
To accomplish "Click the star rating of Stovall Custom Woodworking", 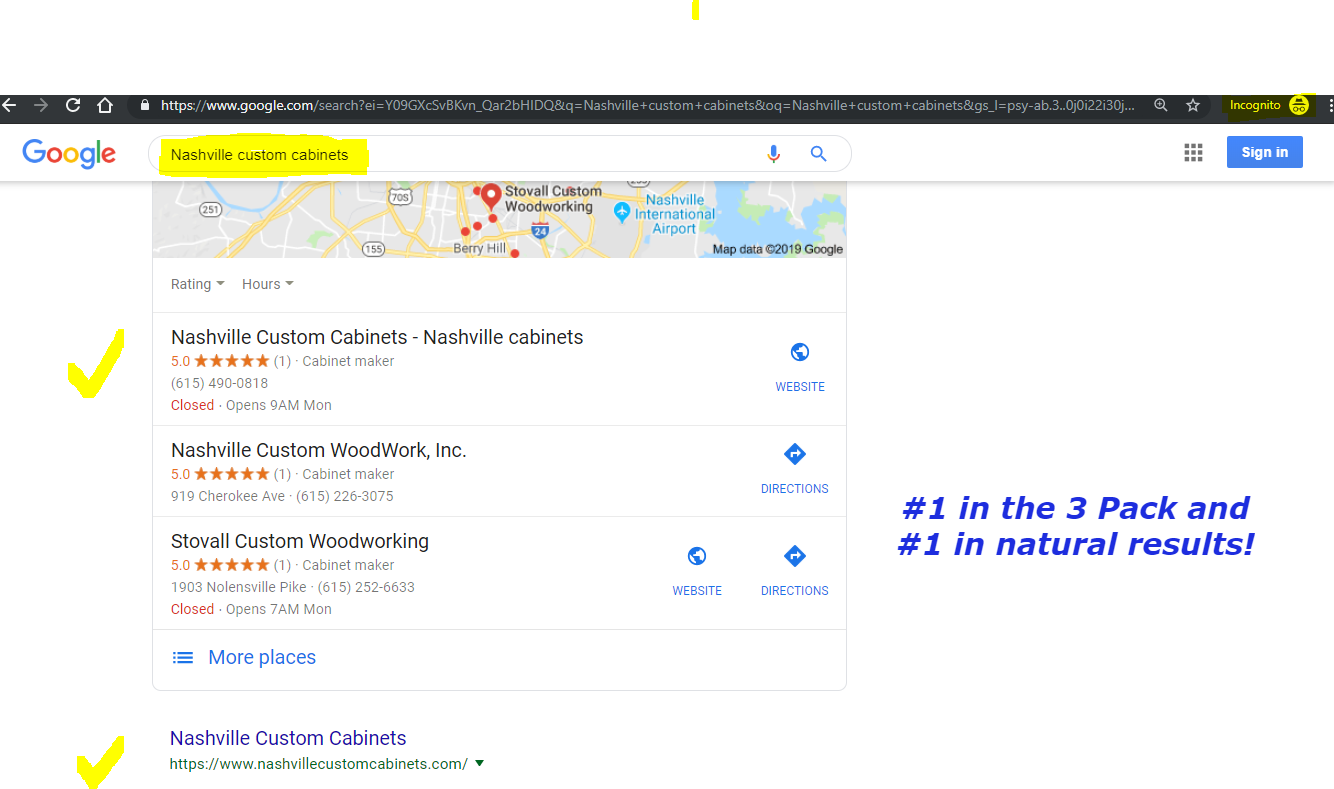I will click(231, 565).
